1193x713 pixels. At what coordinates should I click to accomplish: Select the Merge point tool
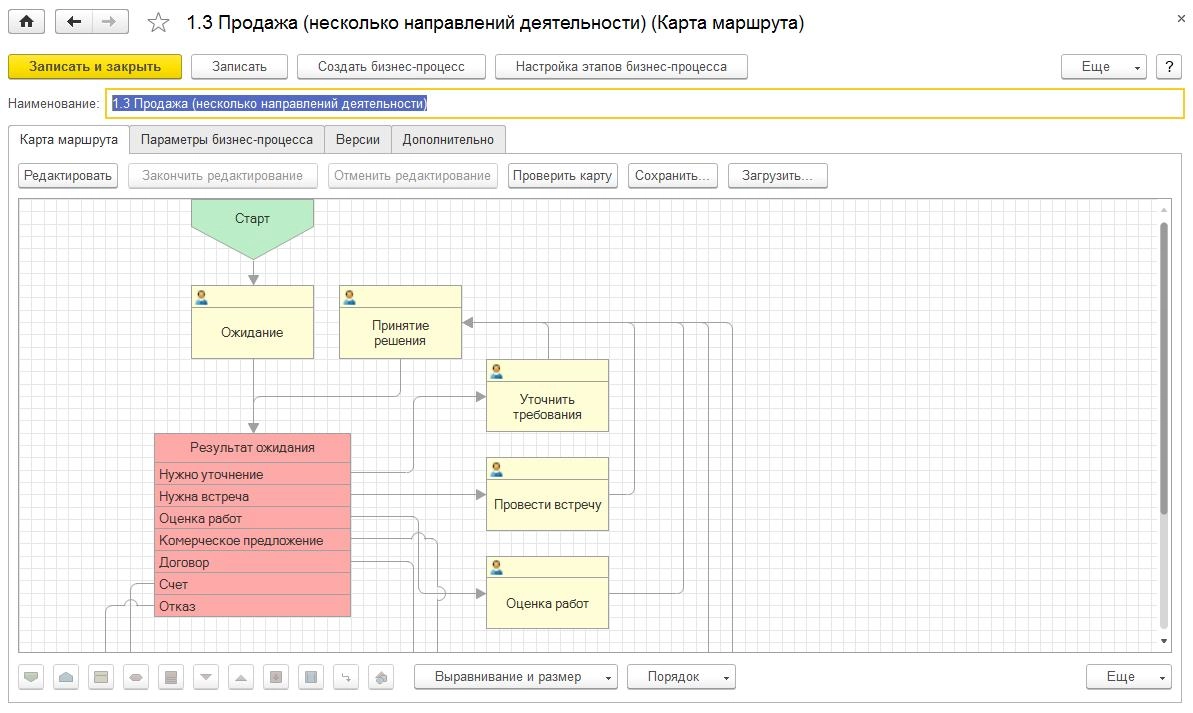(241, 677)
